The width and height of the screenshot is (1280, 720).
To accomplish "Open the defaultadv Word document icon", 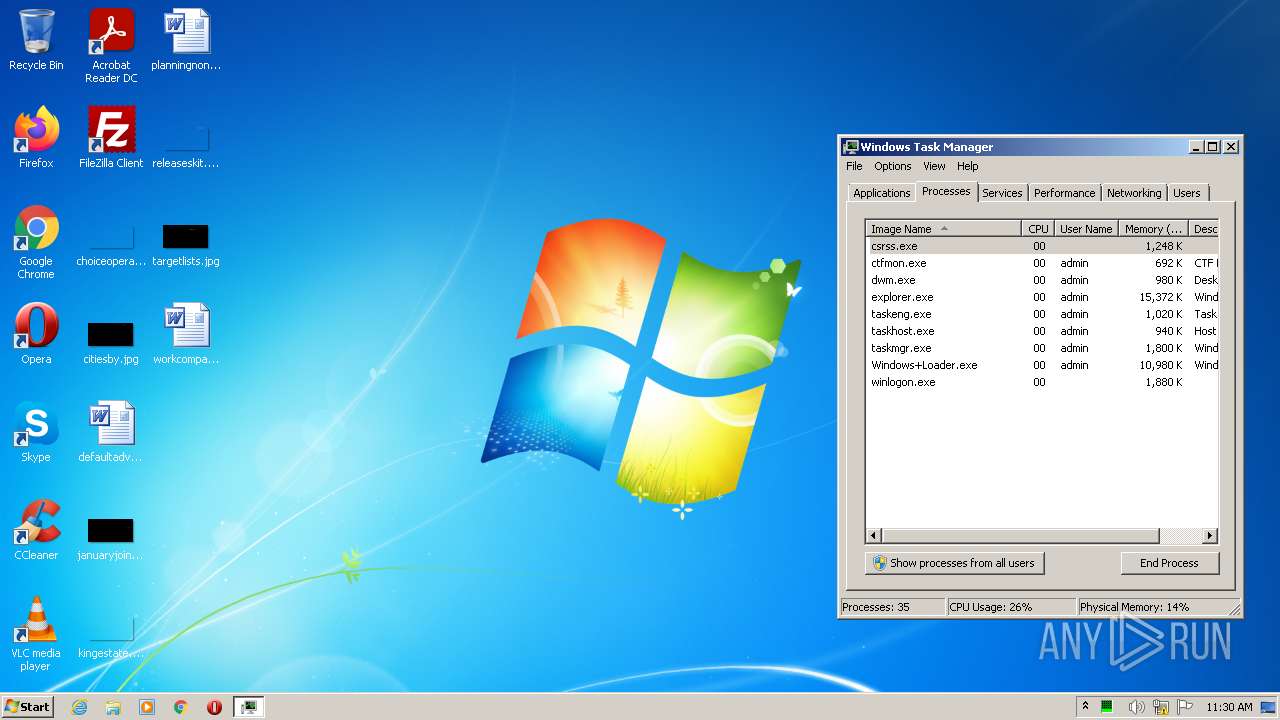I will [x=111, y=432].
